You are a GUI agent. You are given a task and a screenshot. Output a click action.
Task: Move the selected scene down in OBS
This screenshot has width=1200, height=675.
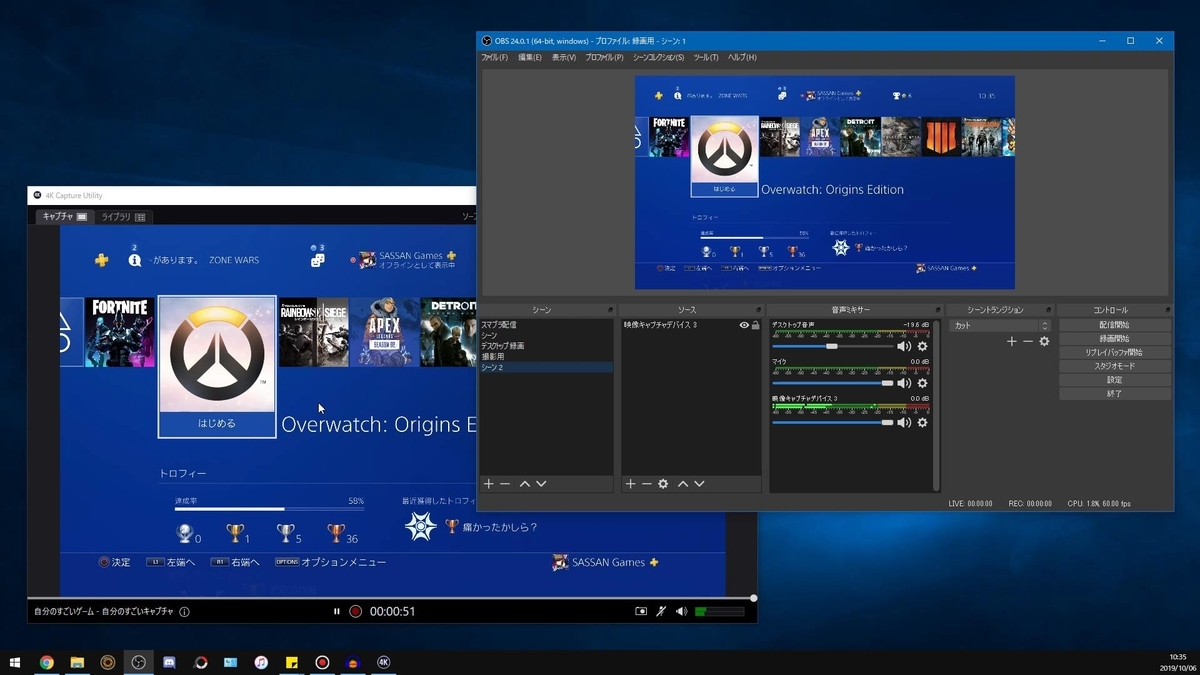[x=541, y=484]
